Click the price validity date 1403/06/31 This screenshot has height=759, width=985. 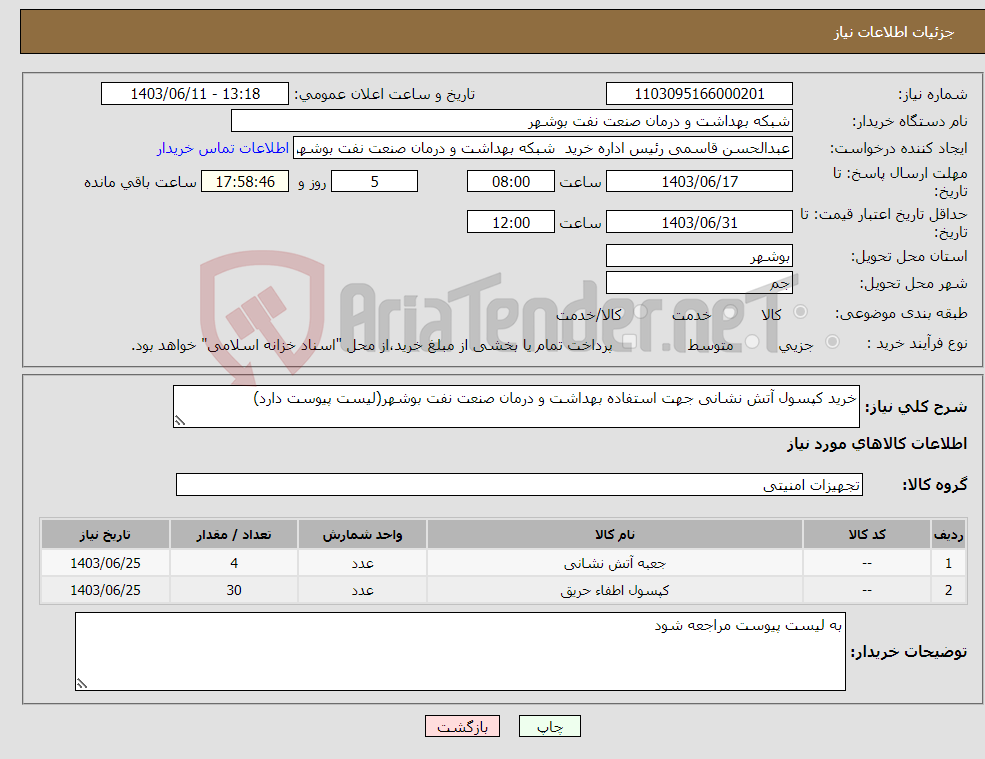(x=699, y=222)
